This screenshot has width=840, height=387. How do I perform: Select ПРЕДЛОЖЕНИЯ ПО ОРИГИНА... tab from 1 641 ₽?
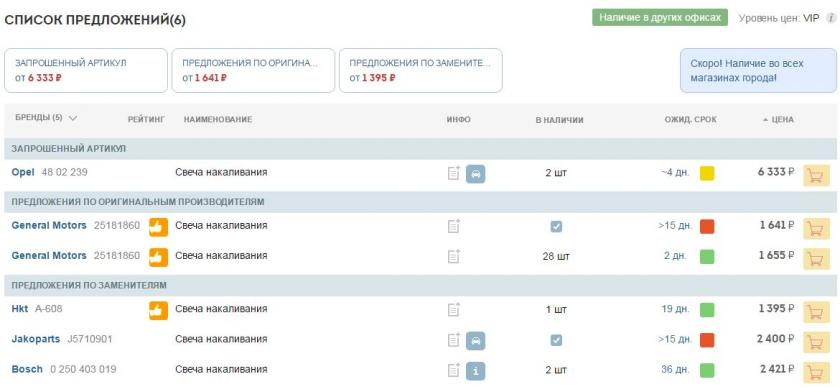pos(253,70)
